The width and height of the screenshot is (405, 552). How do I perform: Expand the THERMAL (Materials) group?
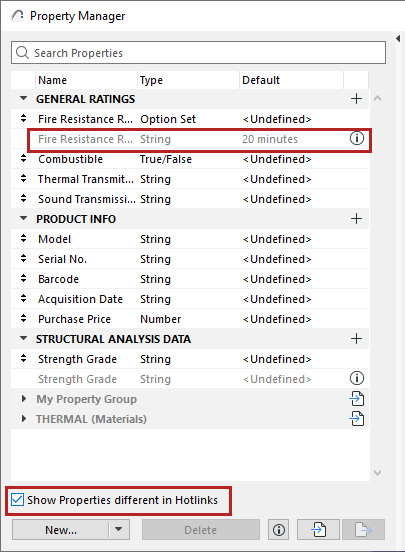tap(24, 419)
